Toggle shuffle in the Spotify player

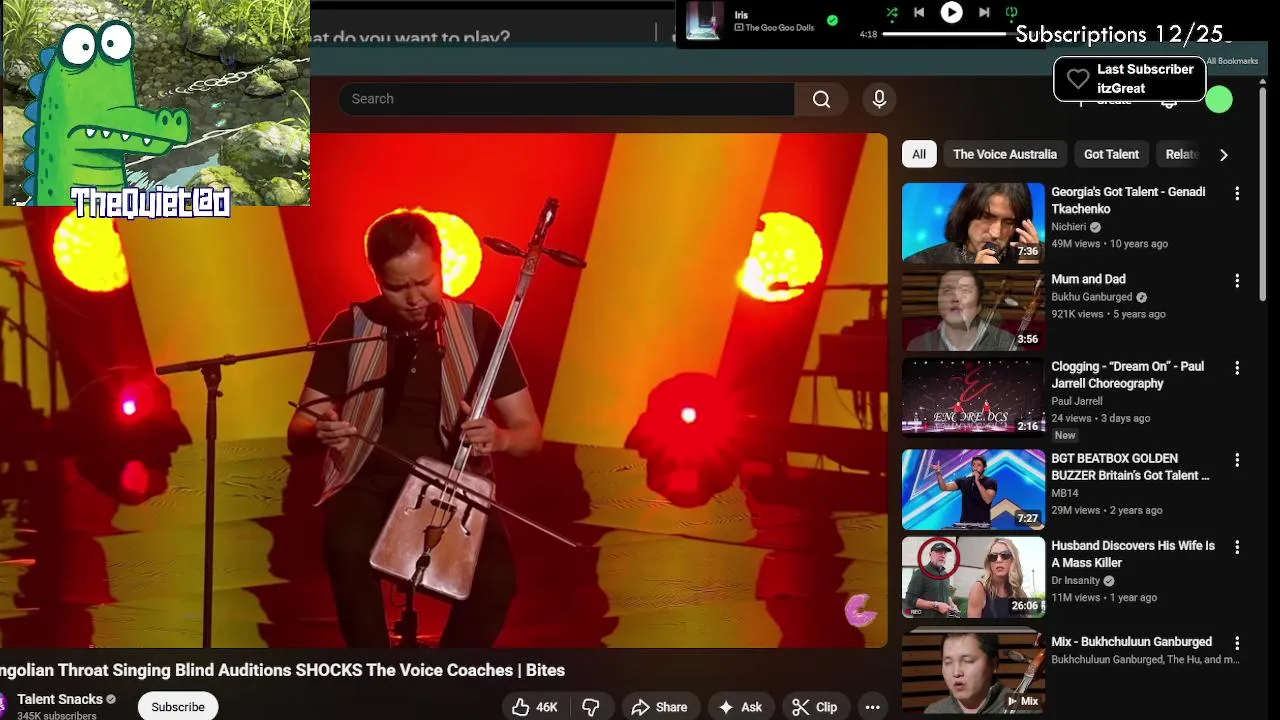[892, 13]
